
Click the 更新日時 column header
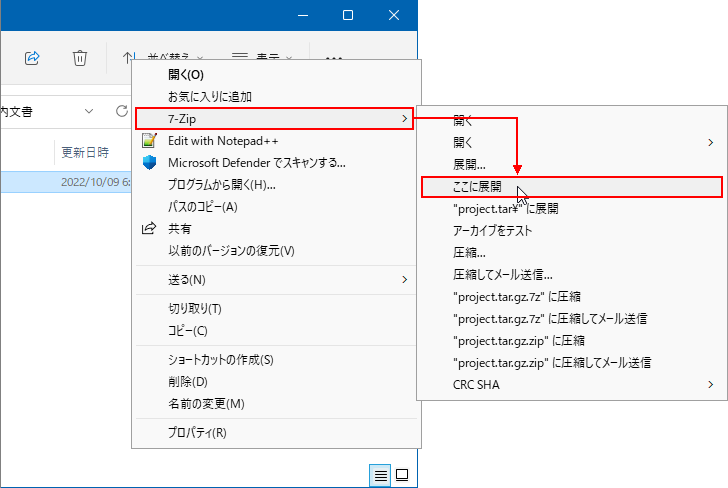click(85, 152)
